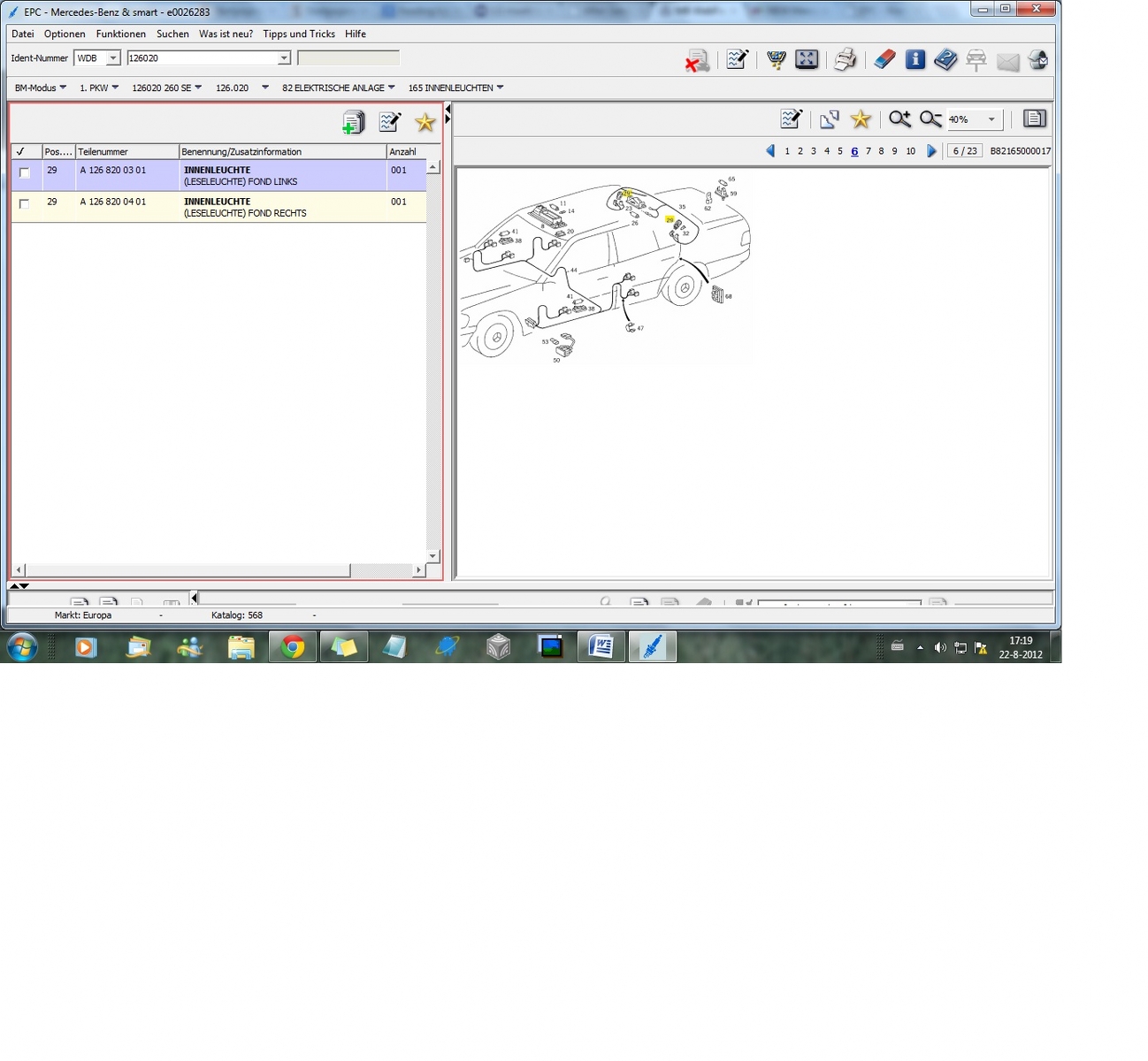Open the blue info icon

(x=915, y=60)
